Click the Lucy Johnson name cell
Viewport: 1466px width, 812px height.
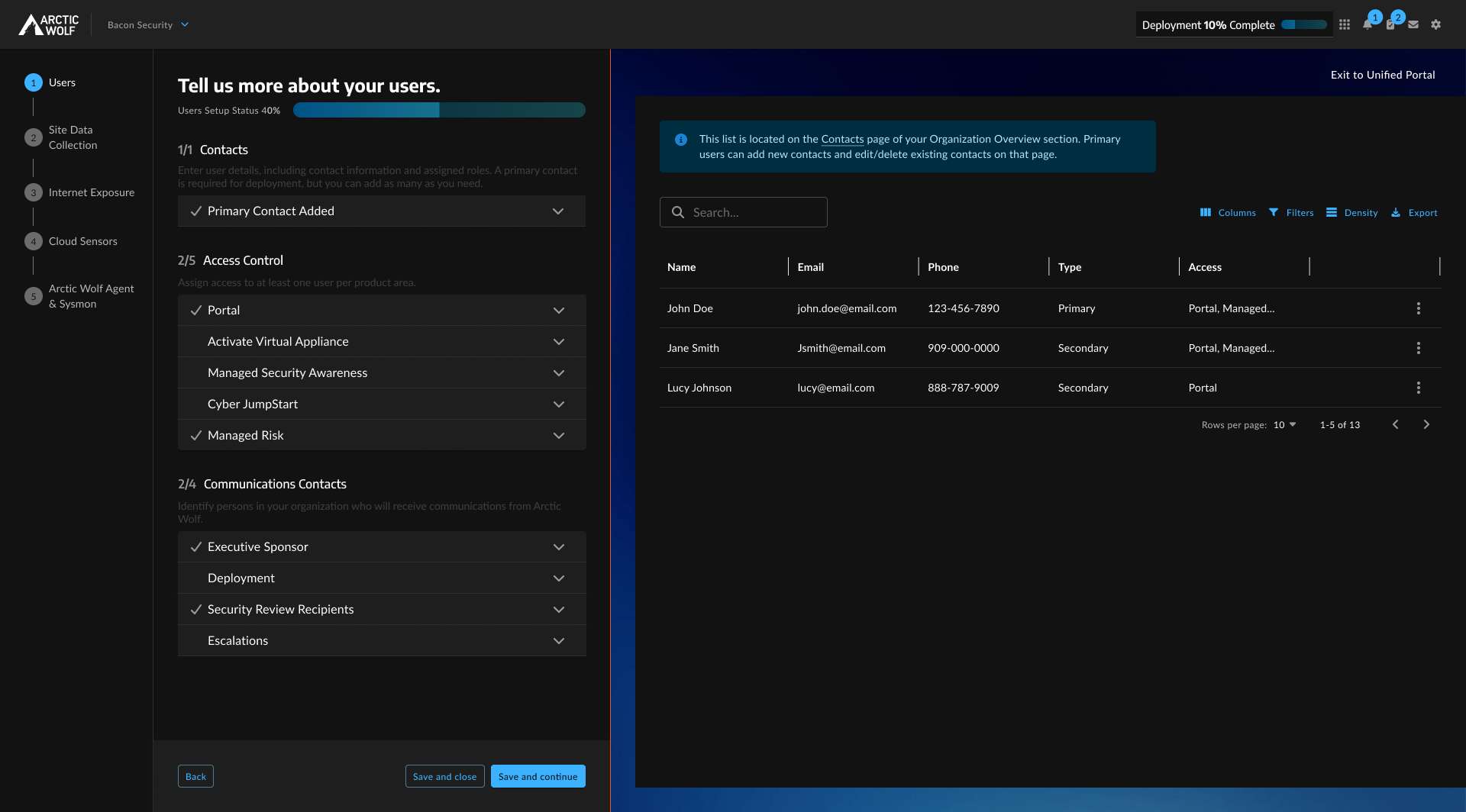coord(699,388)
